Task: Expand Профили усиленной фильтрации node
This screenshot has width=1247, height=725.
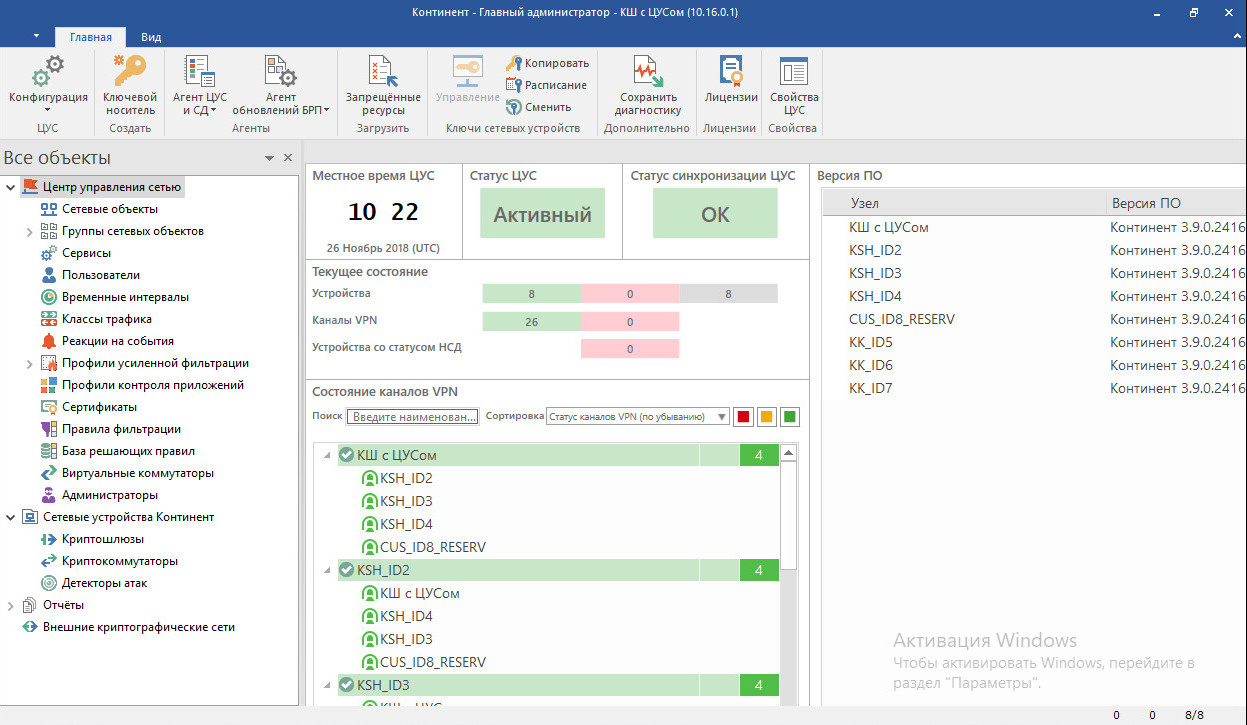Action: click(30, 363)
